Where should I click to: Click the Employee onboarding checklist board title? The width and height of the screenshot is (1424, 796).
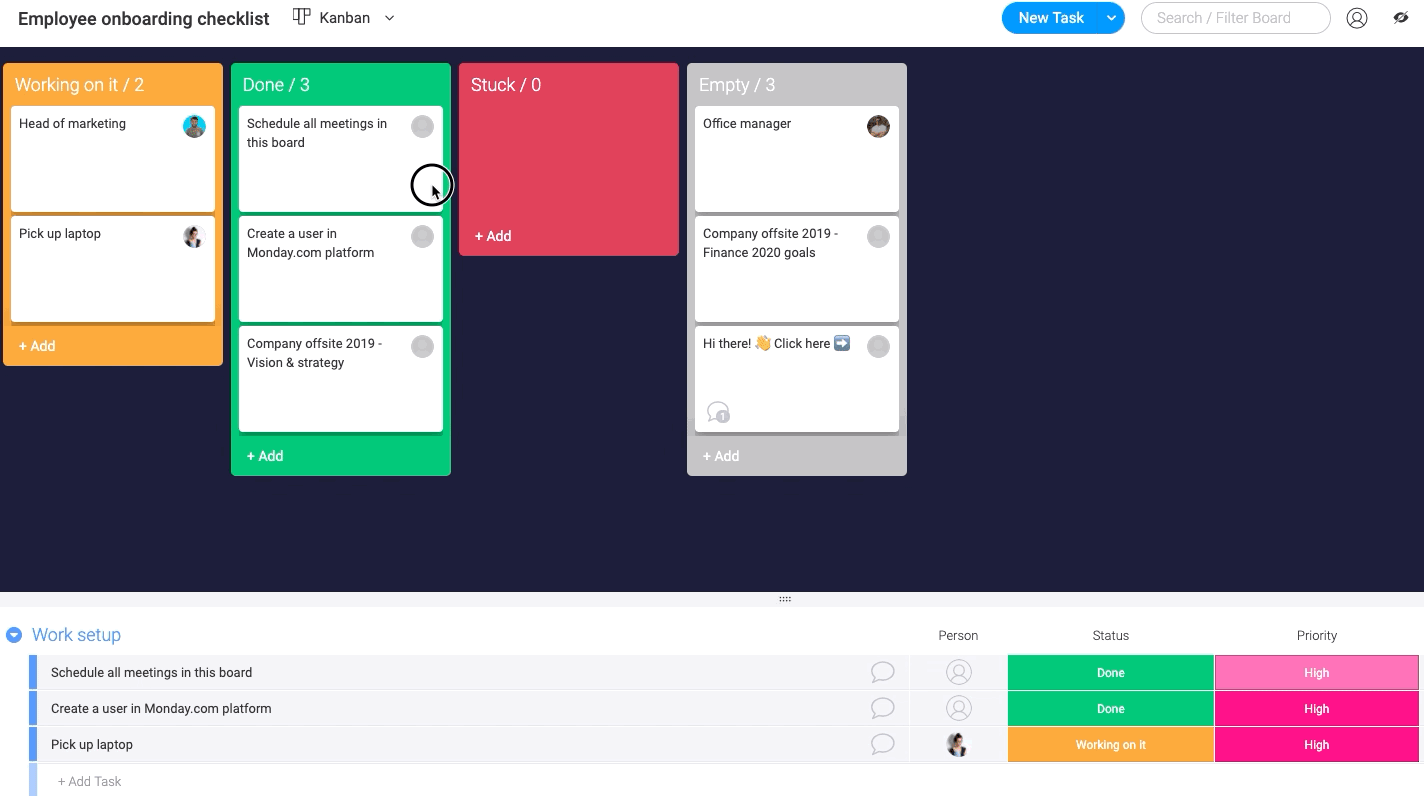pos(144,19)
